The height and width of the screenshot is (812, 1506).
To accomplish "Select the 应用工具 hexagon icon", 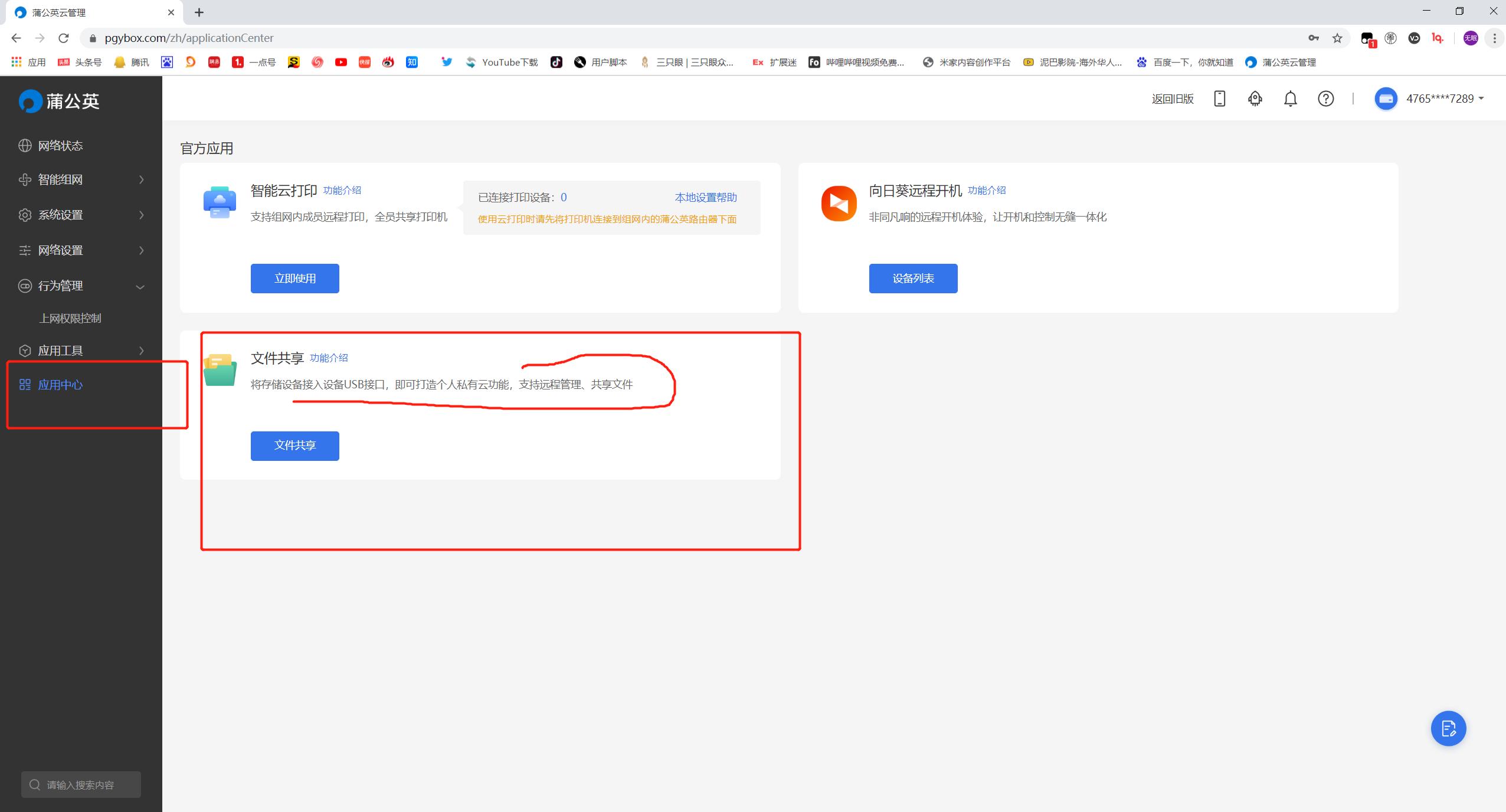I will coord(25,350).
